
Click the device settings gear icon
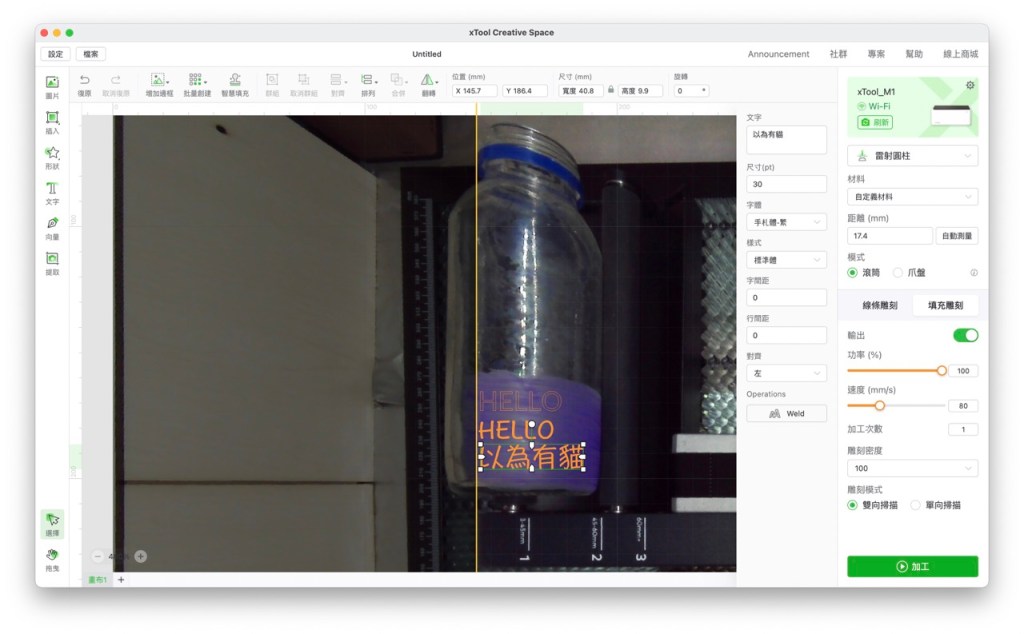click(969, 86)
